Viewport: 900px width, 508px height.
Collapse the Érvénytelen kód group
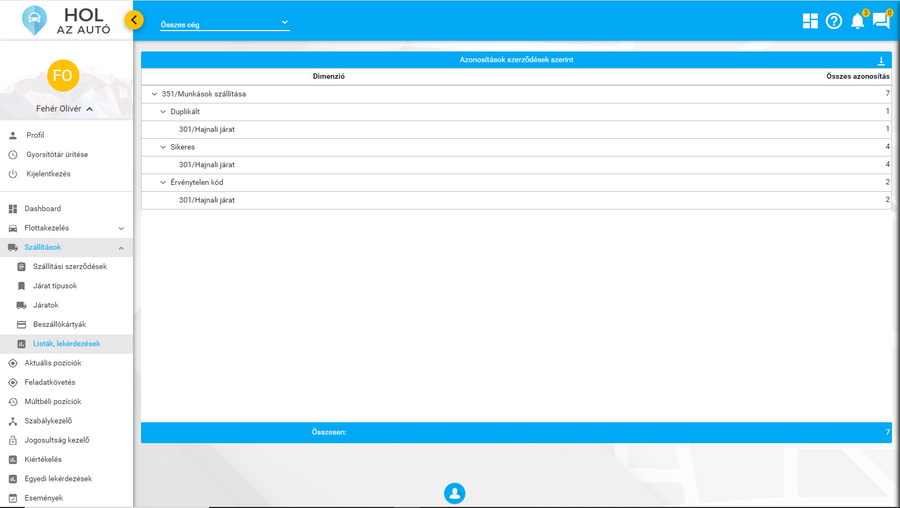tap(164, 183)
